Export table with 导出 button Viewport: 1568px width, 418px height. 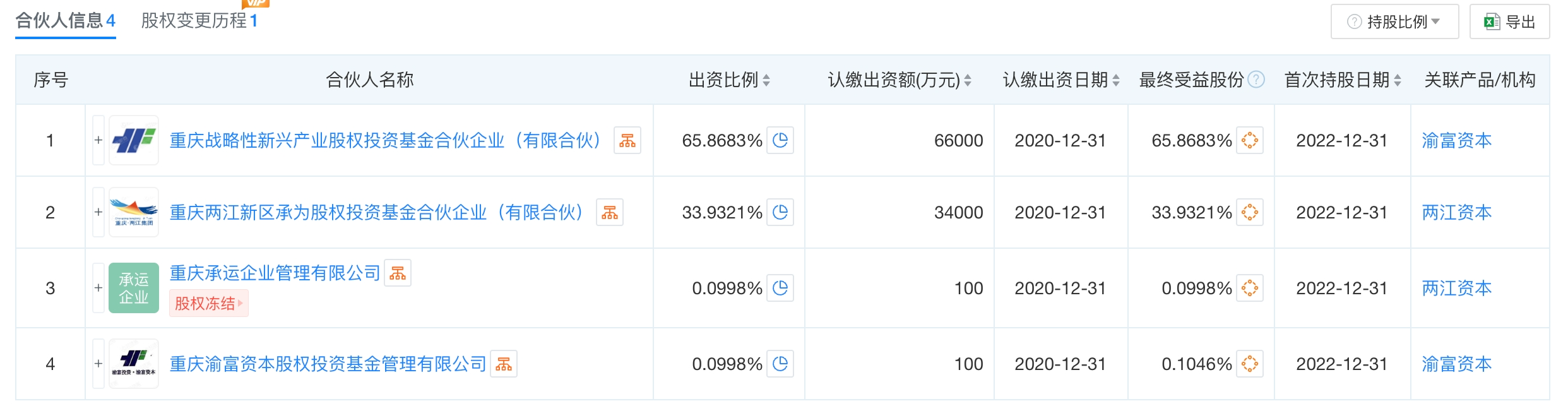click(1509, 21)
